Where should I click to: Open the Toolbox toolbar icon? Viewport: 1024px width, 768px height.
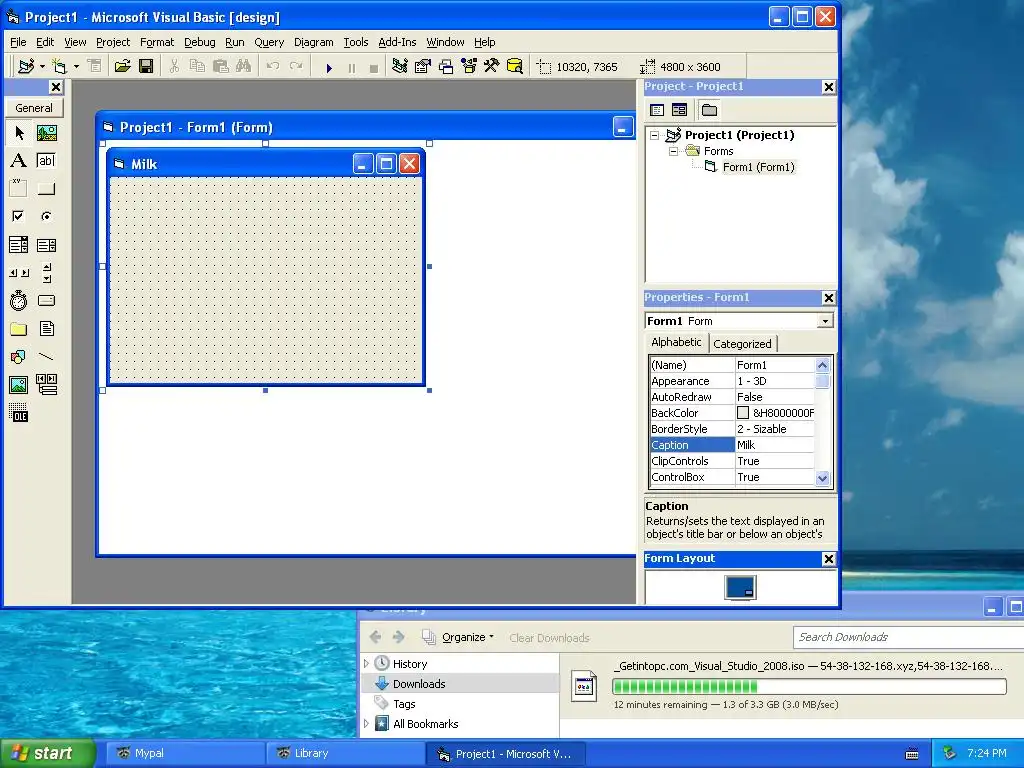point(492,67)
